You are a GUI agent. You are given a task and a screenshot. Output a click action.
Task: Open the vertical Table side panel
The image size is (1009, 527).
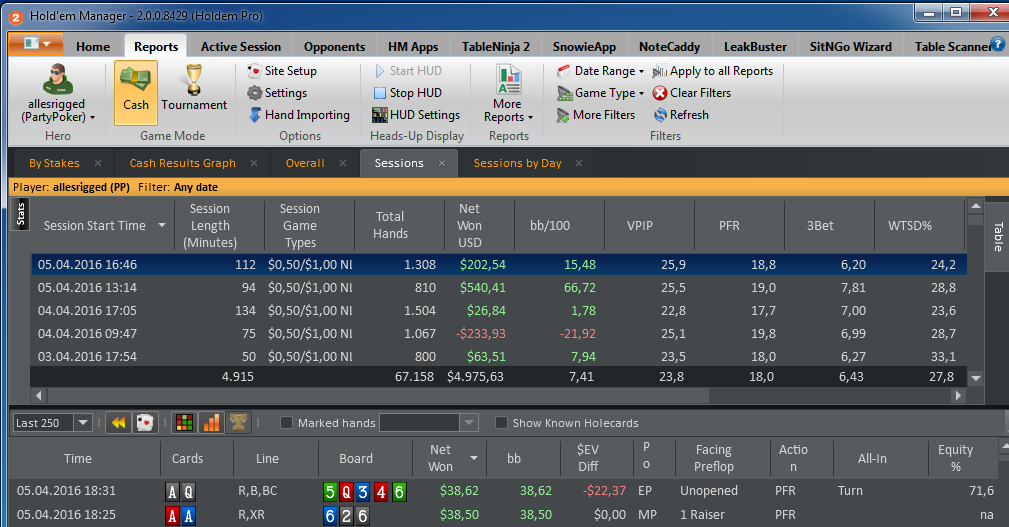click(x=998, y=236)
